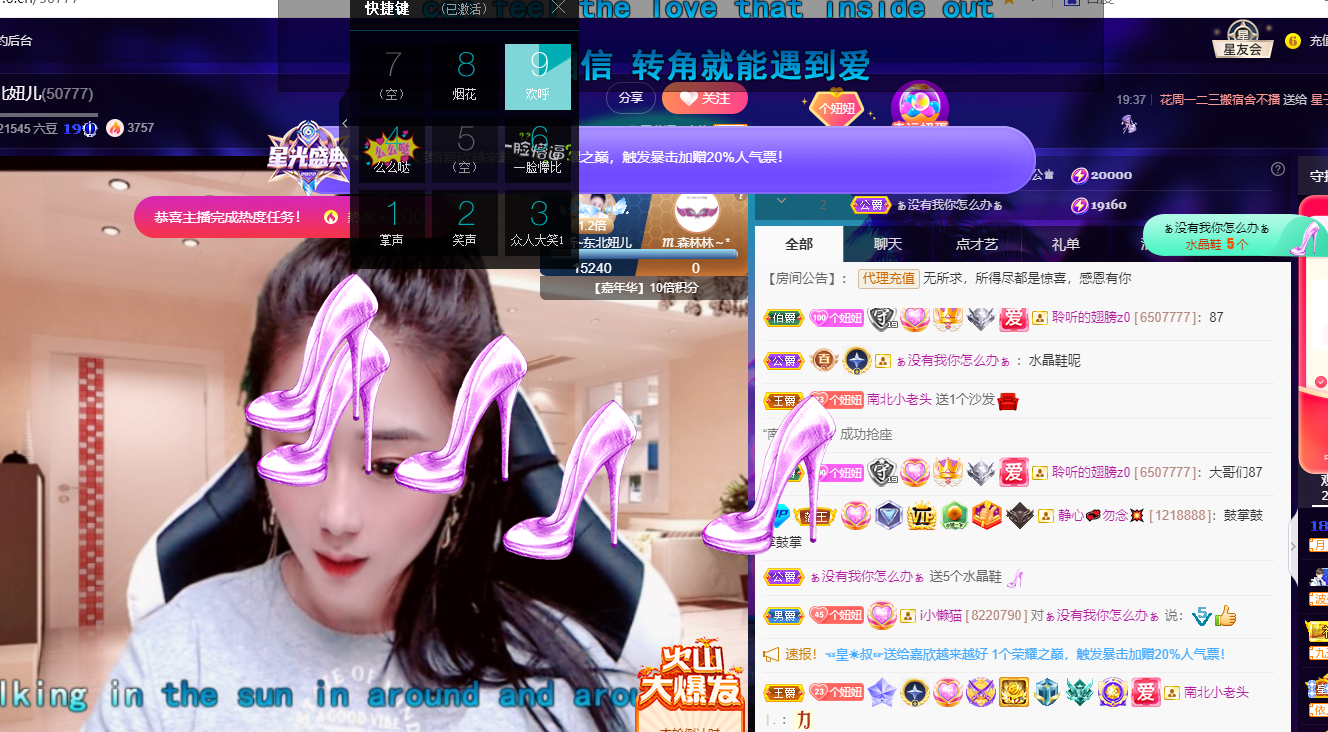This screenshot has height=732, width=1328.
Task: Click the 公爵 badge in 水晶鞋呢 message
Action: point(783,361)
